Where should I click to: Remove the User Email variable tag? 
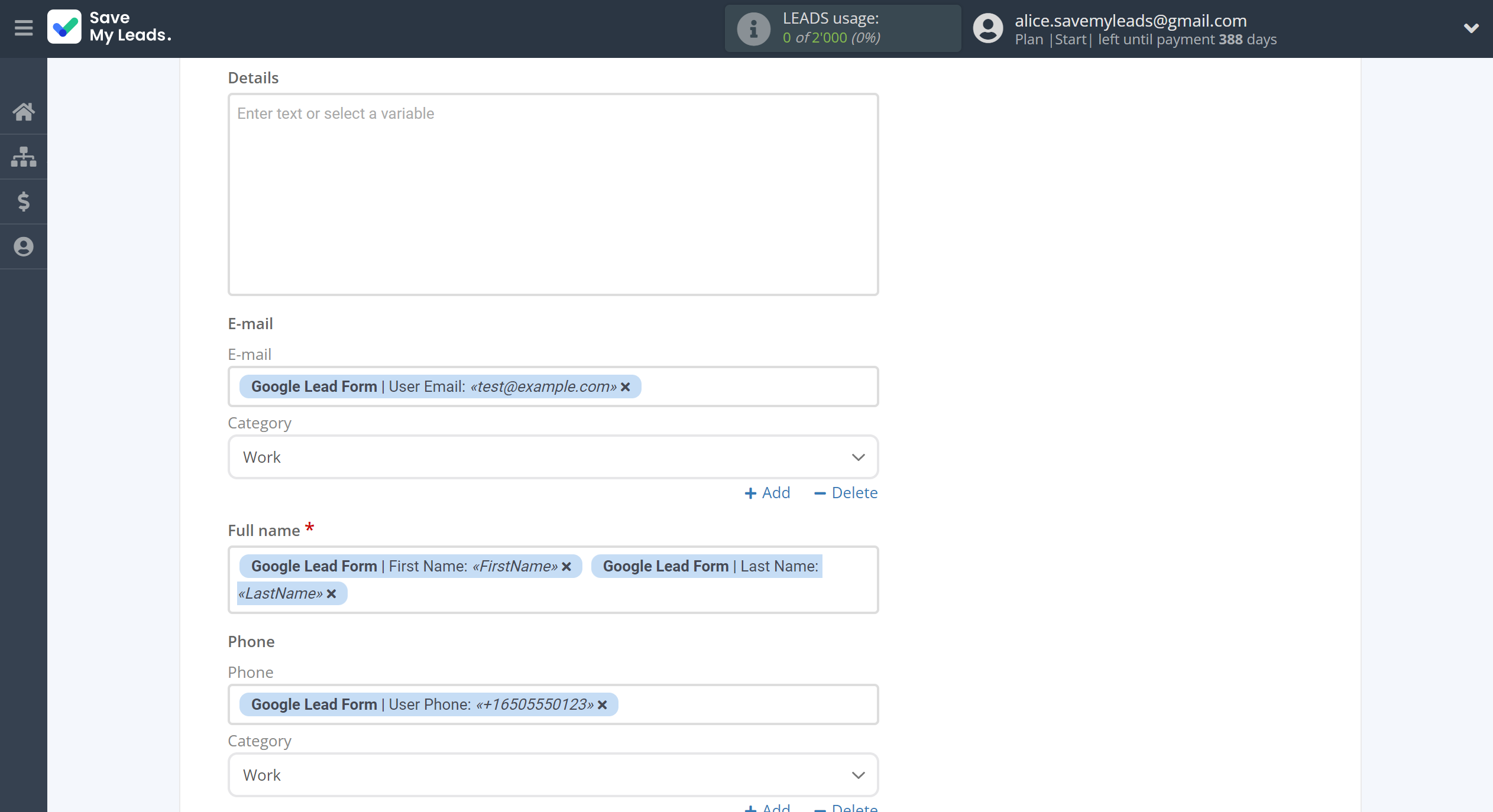626,386
